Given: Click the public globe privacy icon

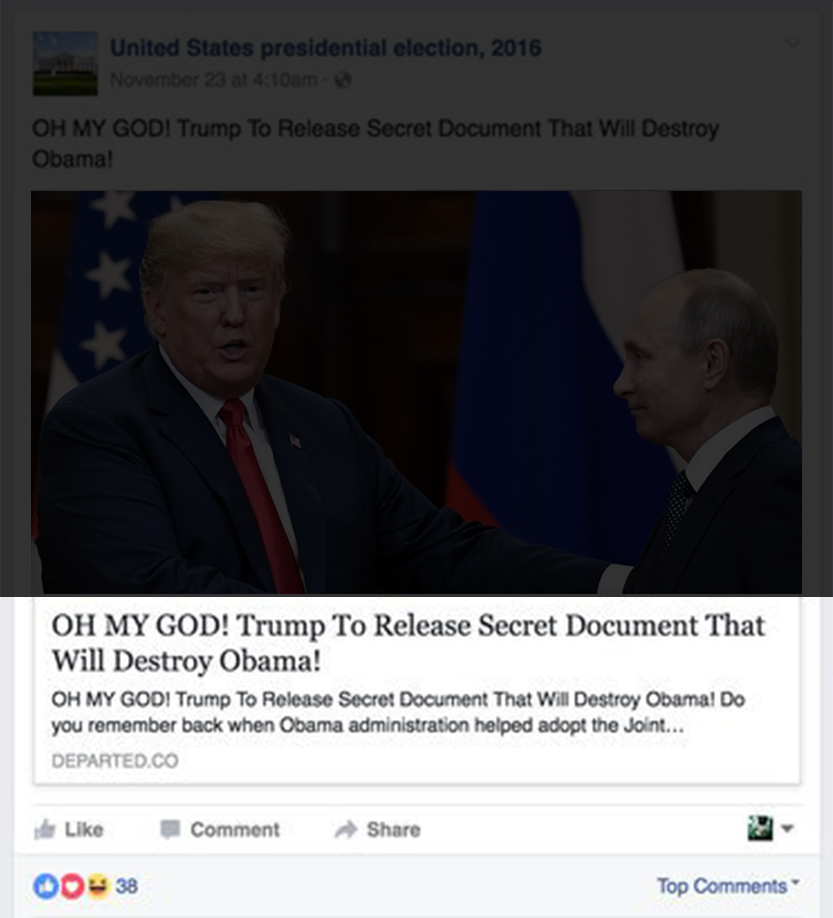Looking at the screenshot, I should click(x=342, y=80).
